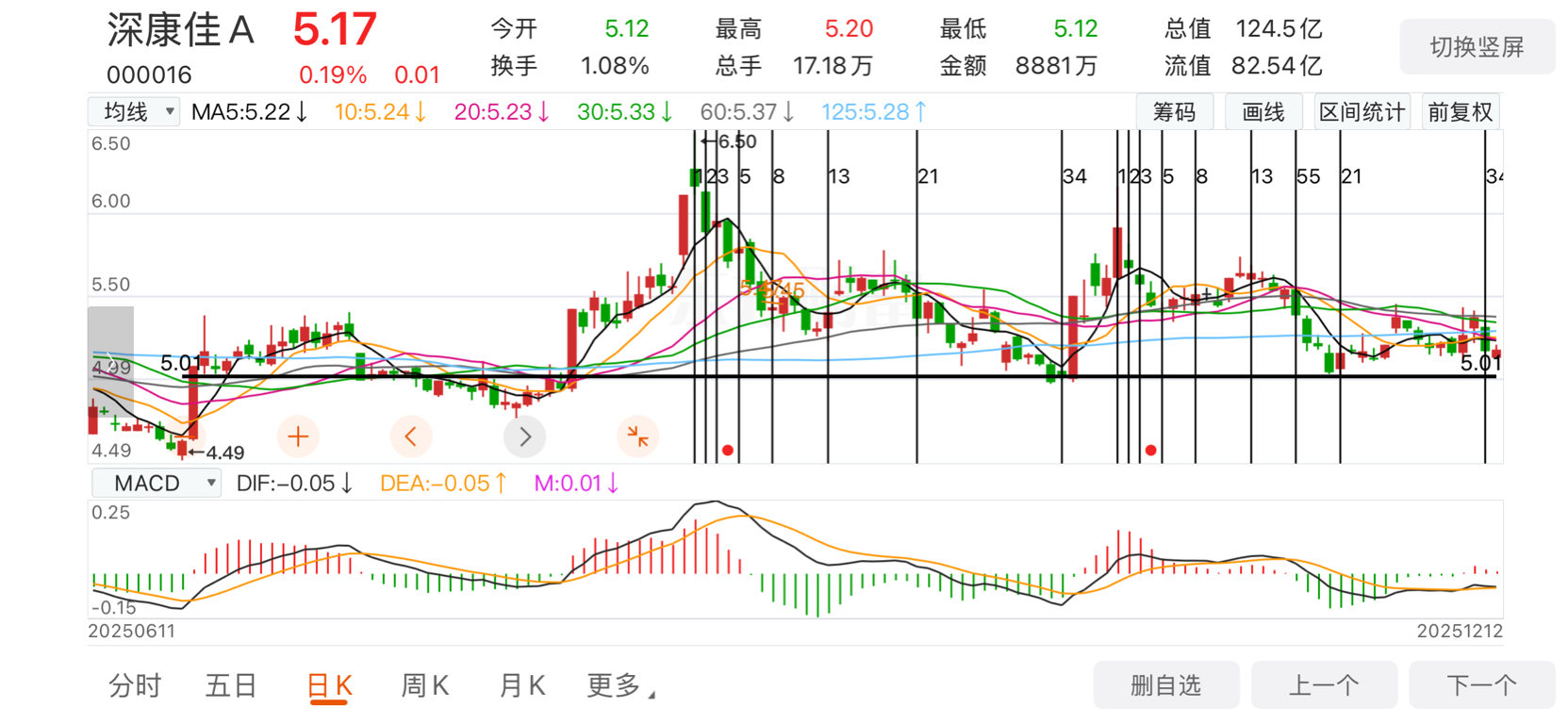The width and height of the screenshot is (1568, 724).
Task: Click the current price 5.17
Action: tap(335, 30)
